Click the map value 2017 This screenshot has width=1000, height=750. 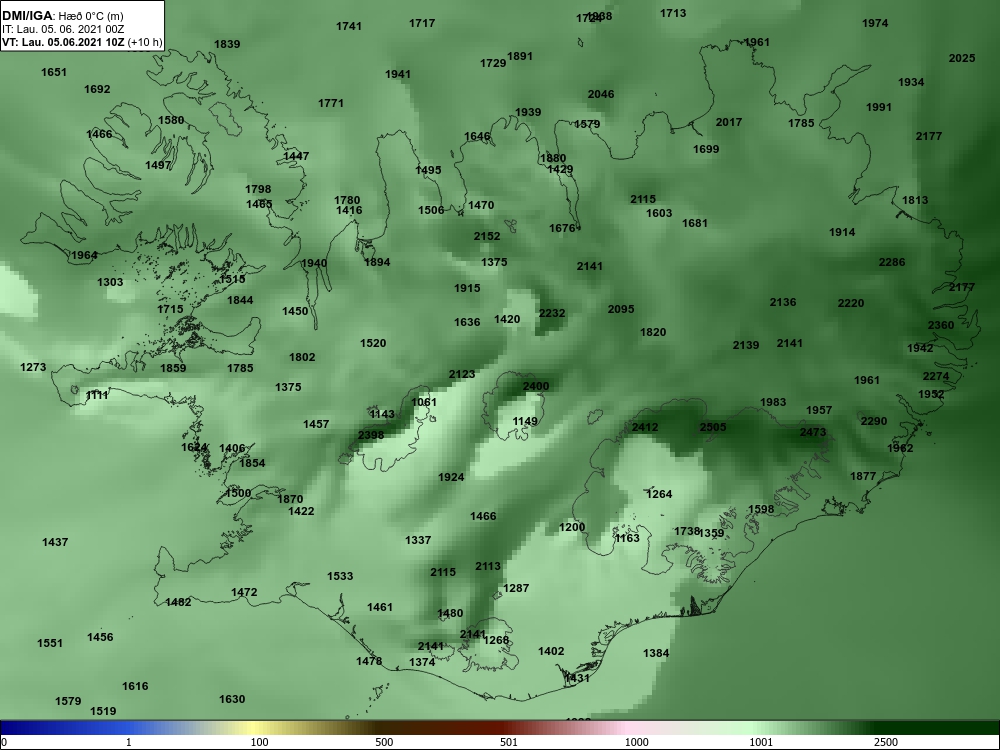click(x=729, y=122)
